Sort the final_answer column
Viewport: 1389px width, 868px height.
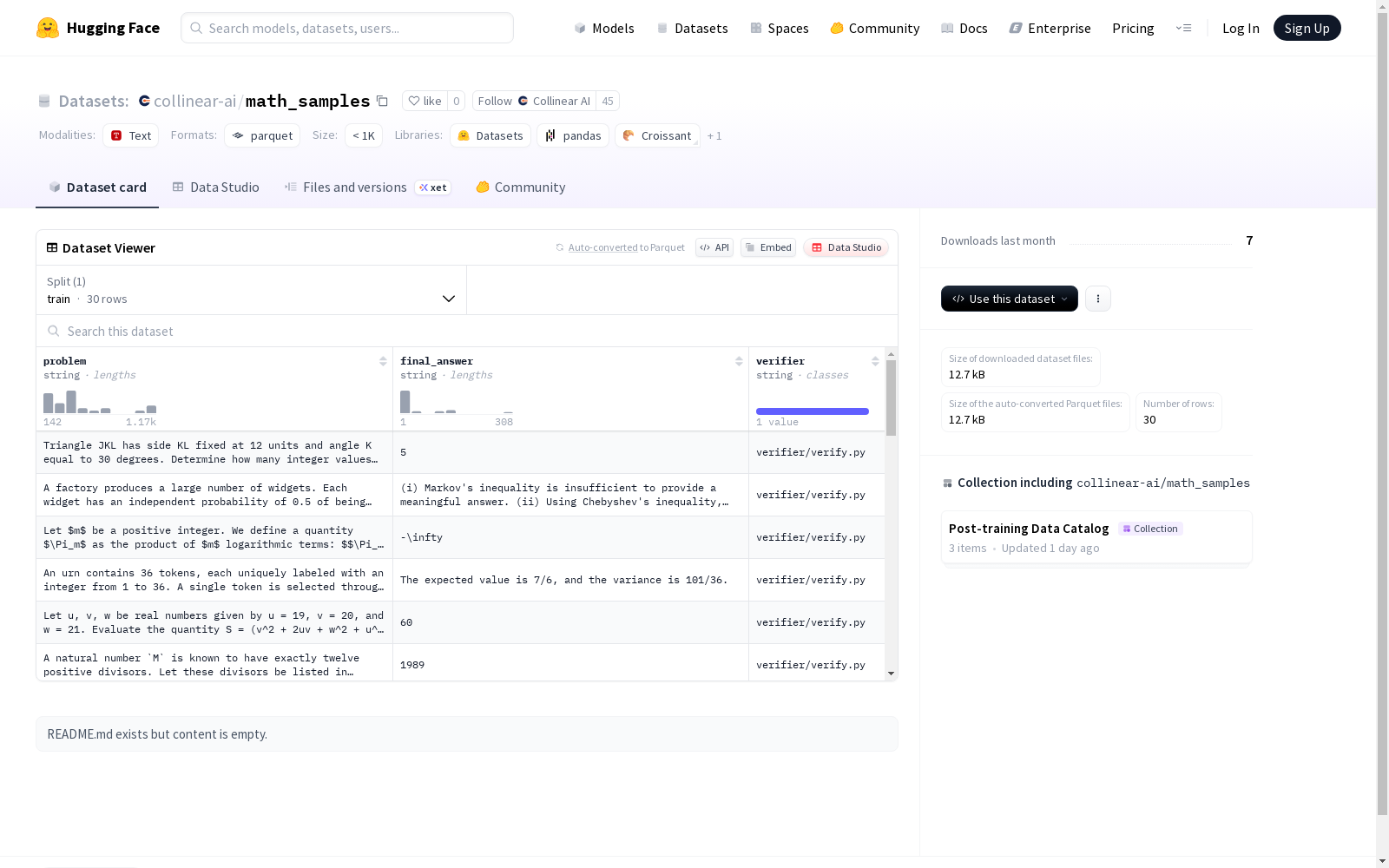pyautogui.click(x=739, y=361)
